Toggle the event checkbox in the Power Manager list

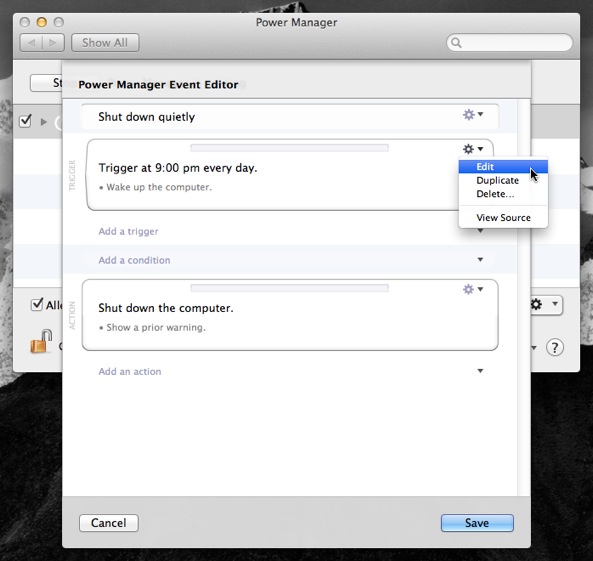coord(25,121)
